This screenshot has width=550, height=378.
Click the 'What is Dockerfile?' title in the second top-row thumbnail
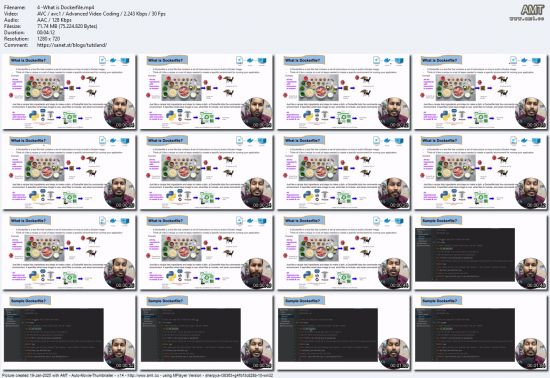(x=167, y=60)
